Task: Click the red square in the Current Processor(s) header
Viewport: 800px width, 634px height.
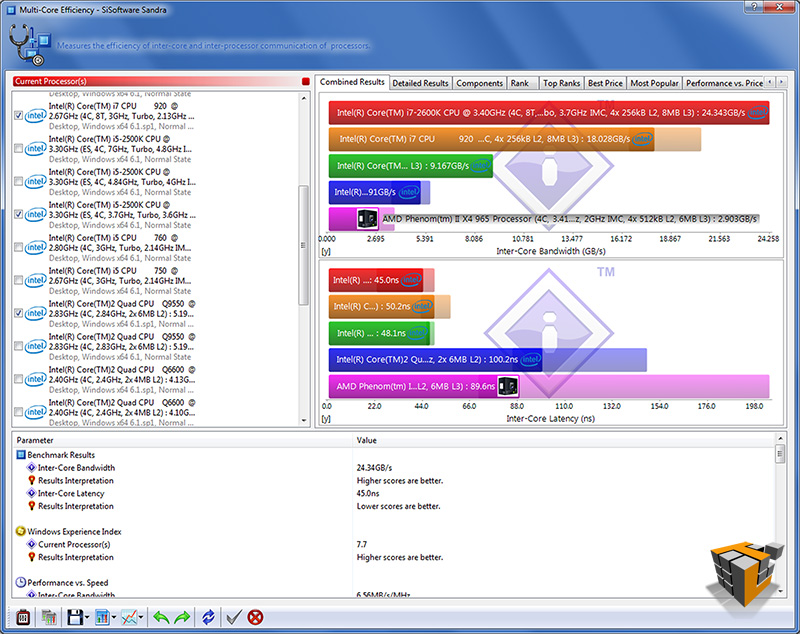Action: [x=306, y=81]
